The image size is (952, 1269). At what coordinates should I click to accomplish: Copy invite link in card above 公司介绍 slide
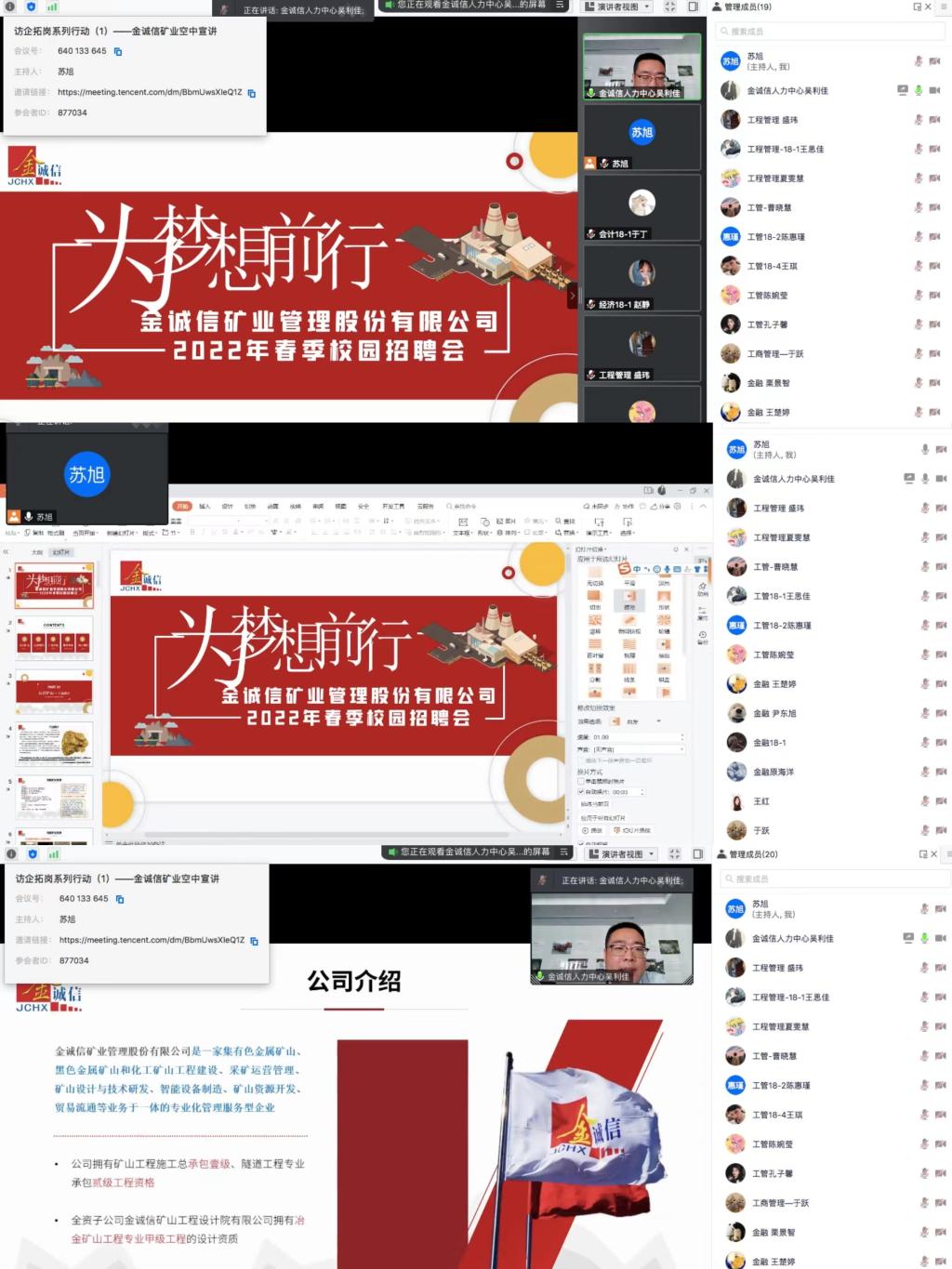(254, 941)
